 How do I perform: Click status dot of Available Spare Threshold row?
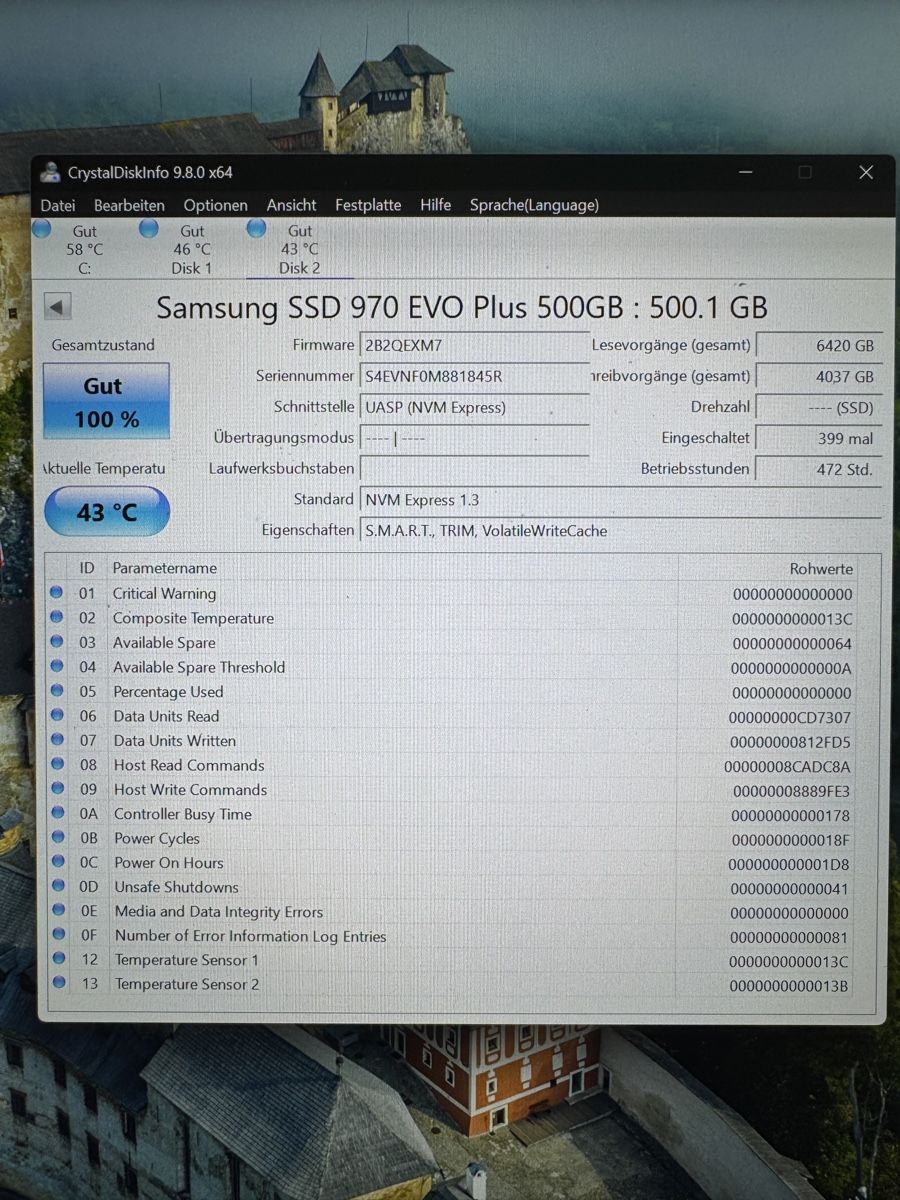[57, 666]
